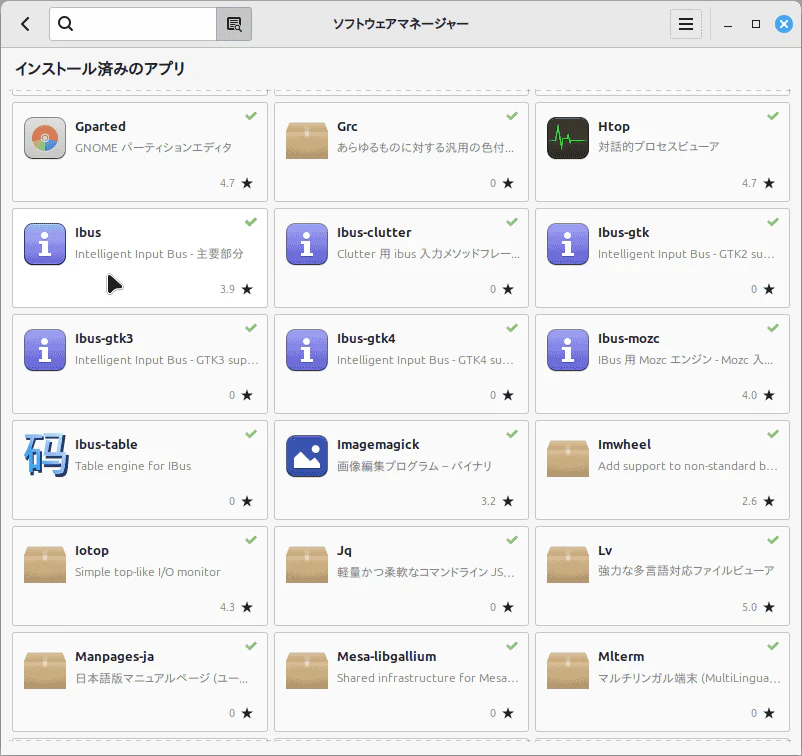Open the Gparted app title
The width and height of the screenshot is (802, 756).
100,126
